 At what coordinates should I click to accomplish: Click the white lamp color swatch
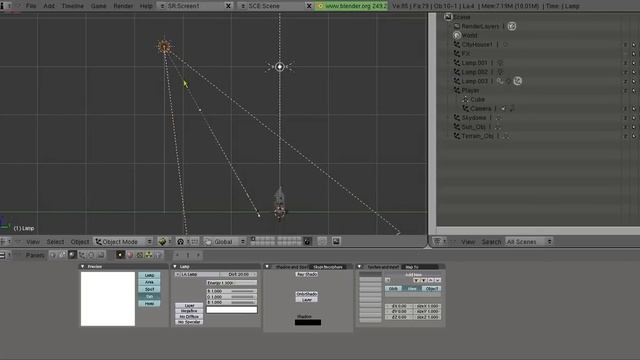pyautogui.click(x=232, y=310)
